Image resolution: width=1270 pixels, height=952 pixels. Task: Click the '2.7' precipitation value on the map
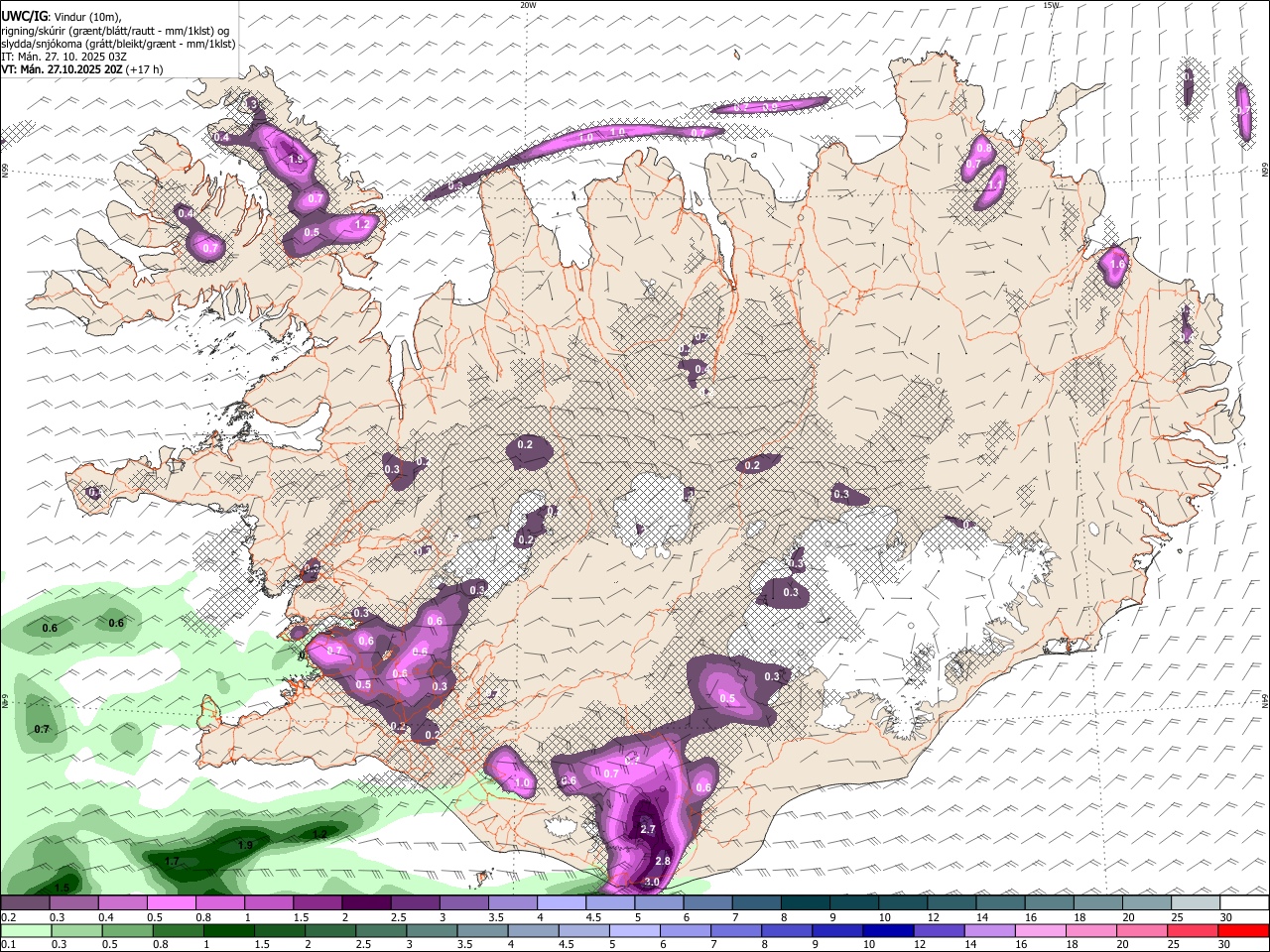[648, 829]
